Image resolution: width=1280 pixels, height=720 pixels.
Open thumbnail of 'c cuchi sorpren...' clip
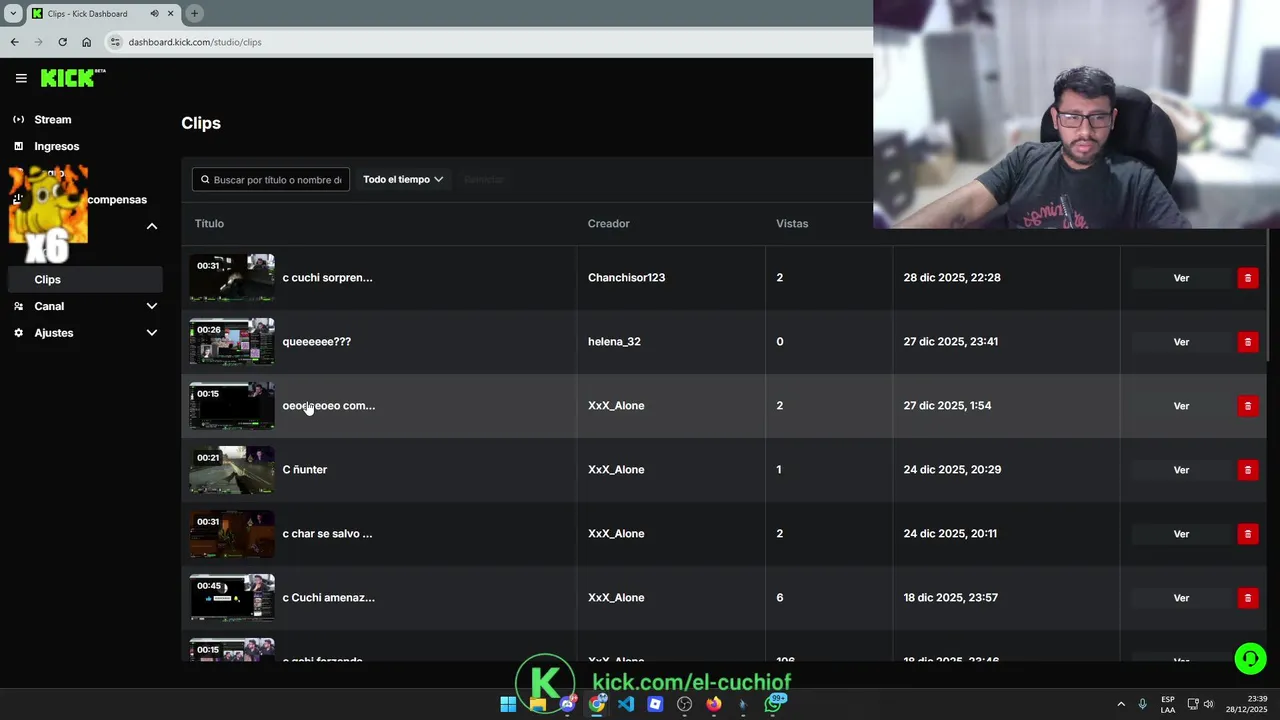point(232,278)
